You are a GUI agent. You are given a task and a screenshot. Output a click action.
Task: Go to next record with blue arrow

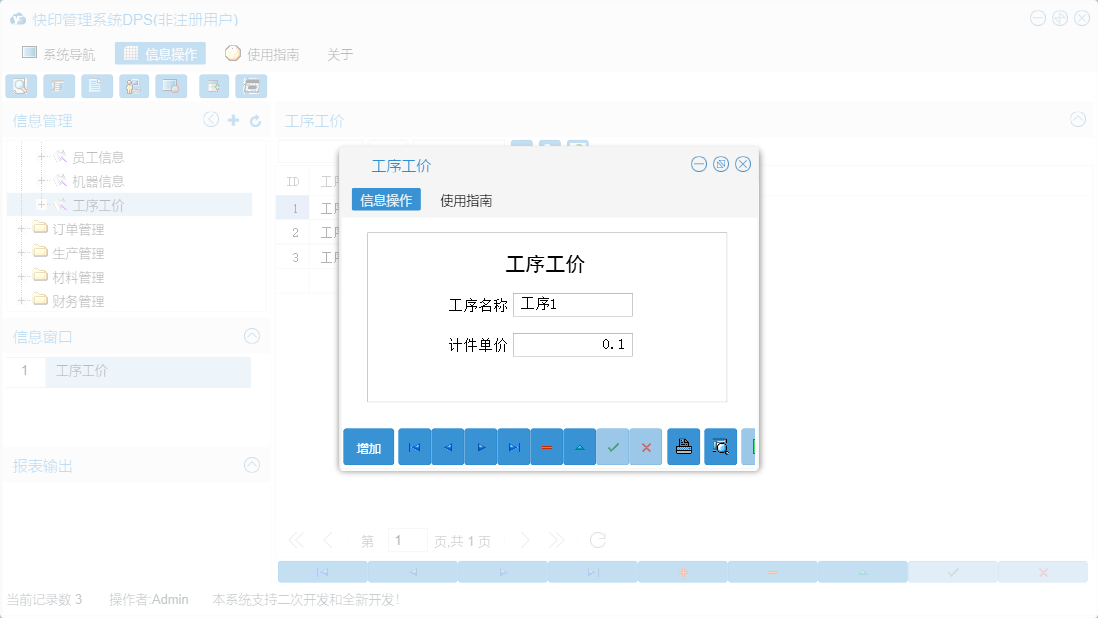pyautogui.click(x=480, y=447)
